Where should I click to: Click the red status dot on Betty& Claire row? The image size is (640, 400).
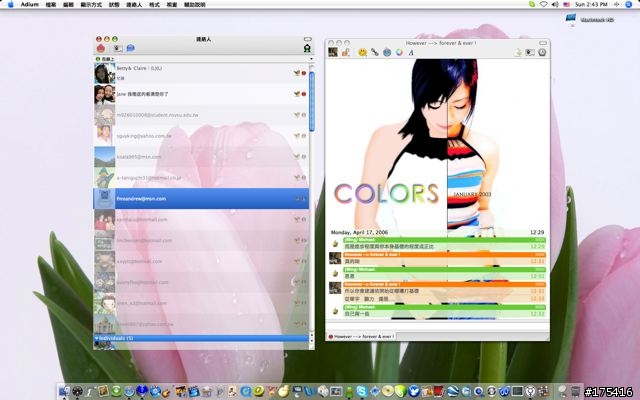(x=304, y=73)
